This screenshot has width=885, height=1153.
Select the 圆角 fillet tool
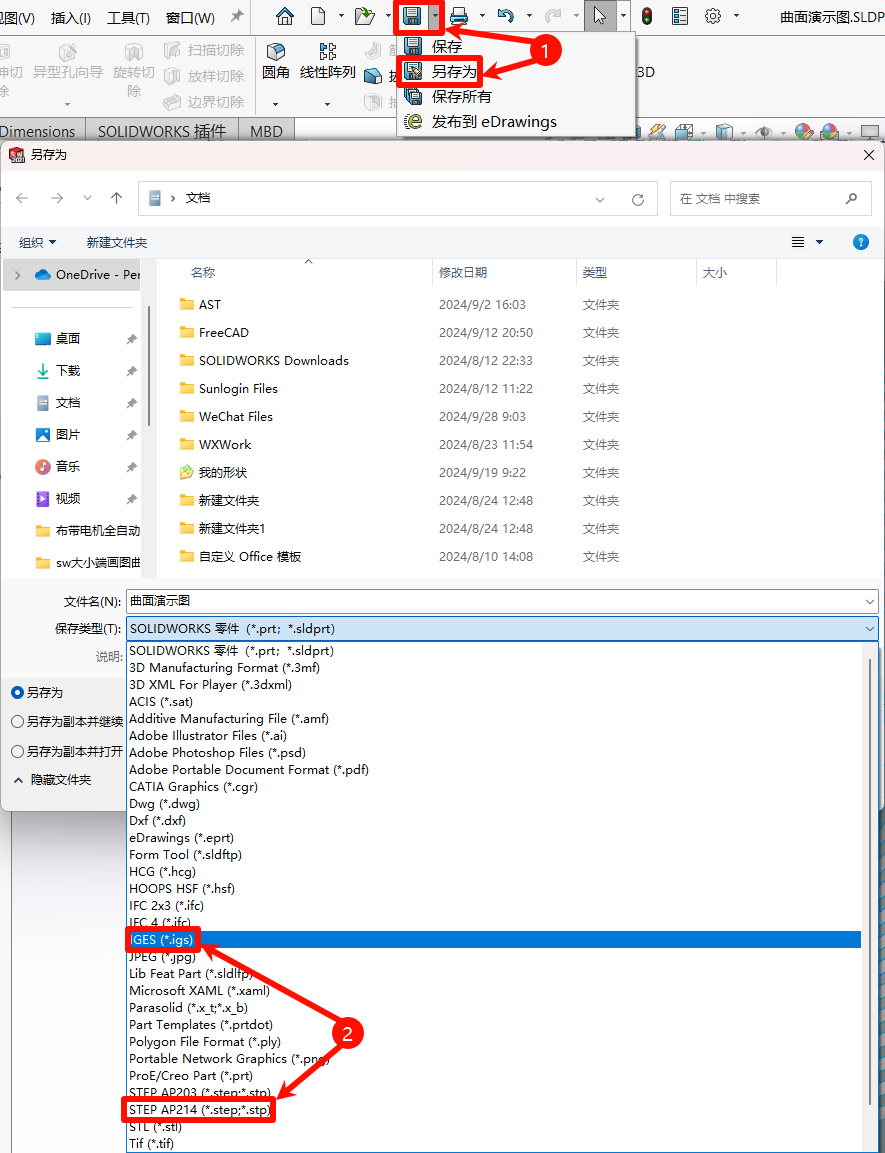(x=276, y=60)
